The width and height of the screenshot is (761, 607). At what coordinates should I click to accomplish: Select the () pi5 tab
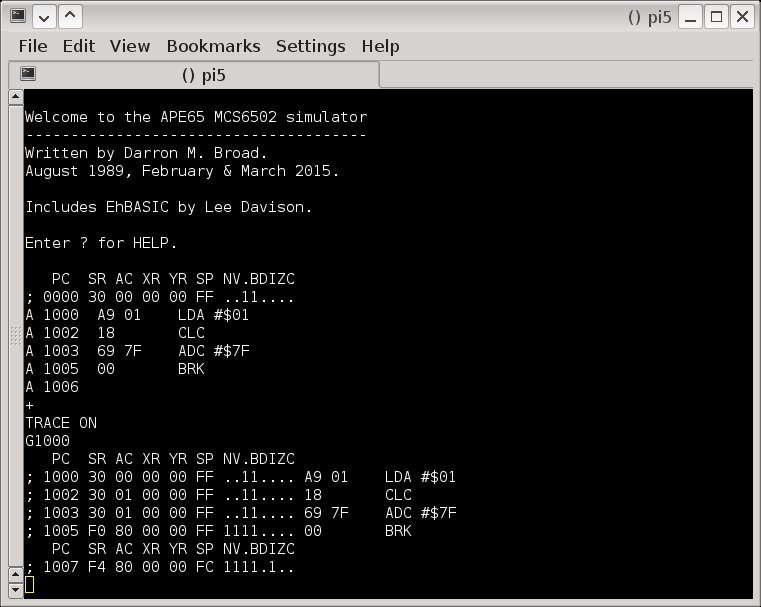coord(194,75)
